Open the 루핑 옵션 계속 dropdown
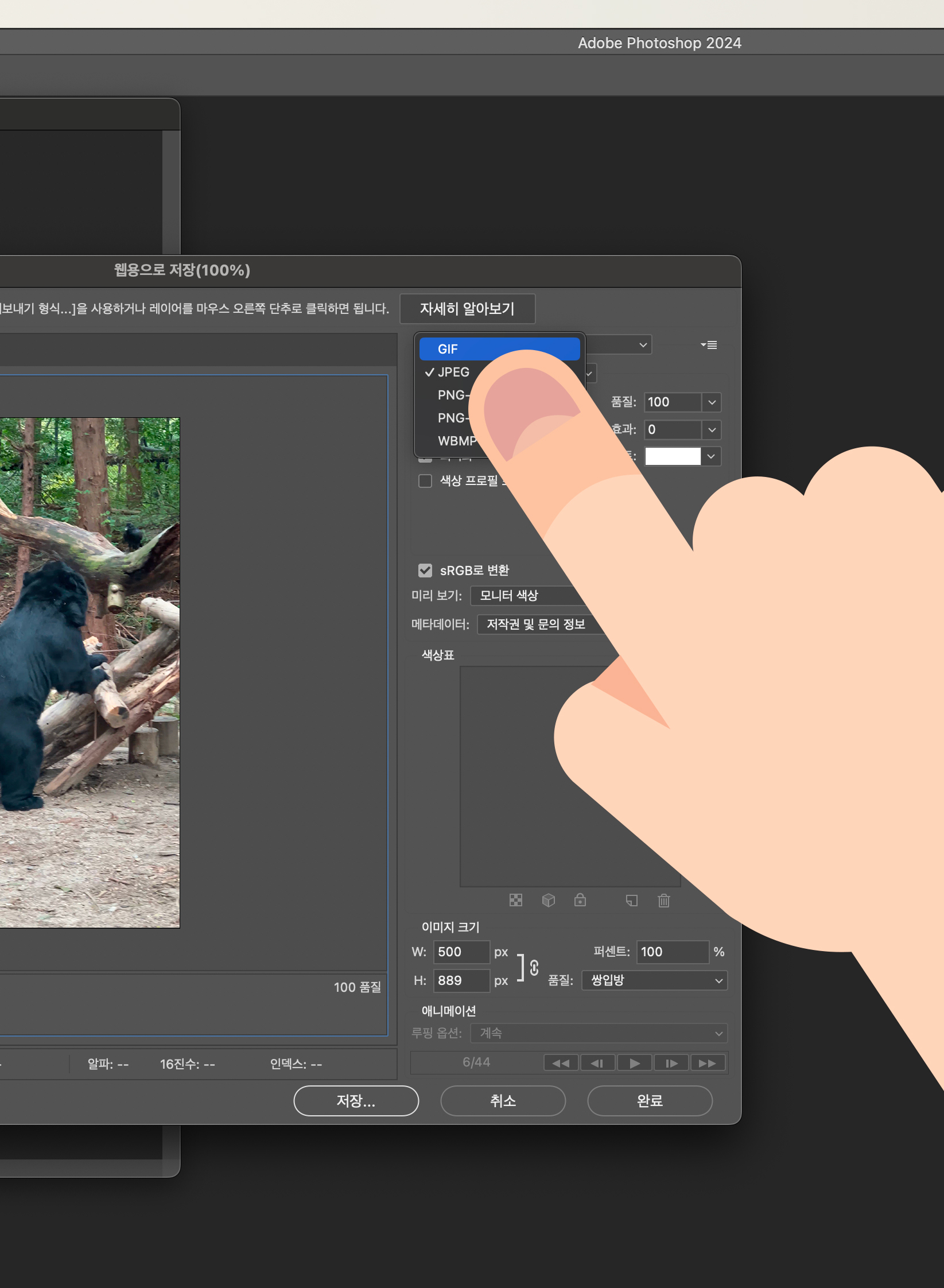 click(599, 1033)
